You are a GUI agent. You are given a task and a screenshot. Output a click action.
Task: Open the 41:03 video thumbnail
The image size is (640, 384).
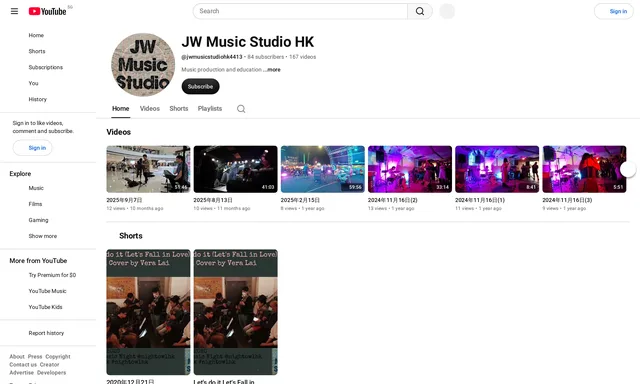pos(236,169)
